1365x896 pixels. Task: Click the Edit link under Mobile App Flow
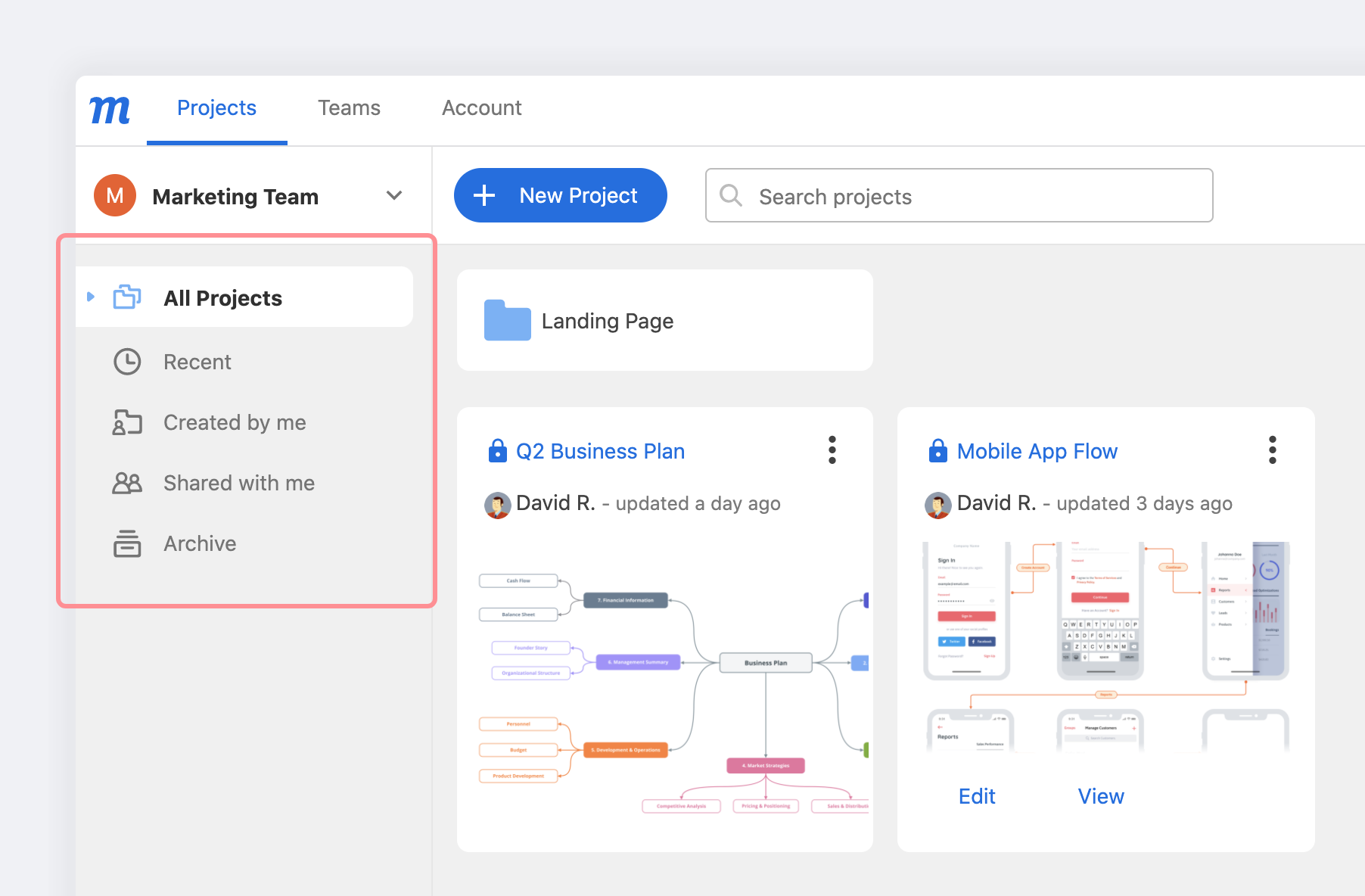point(976,795)
